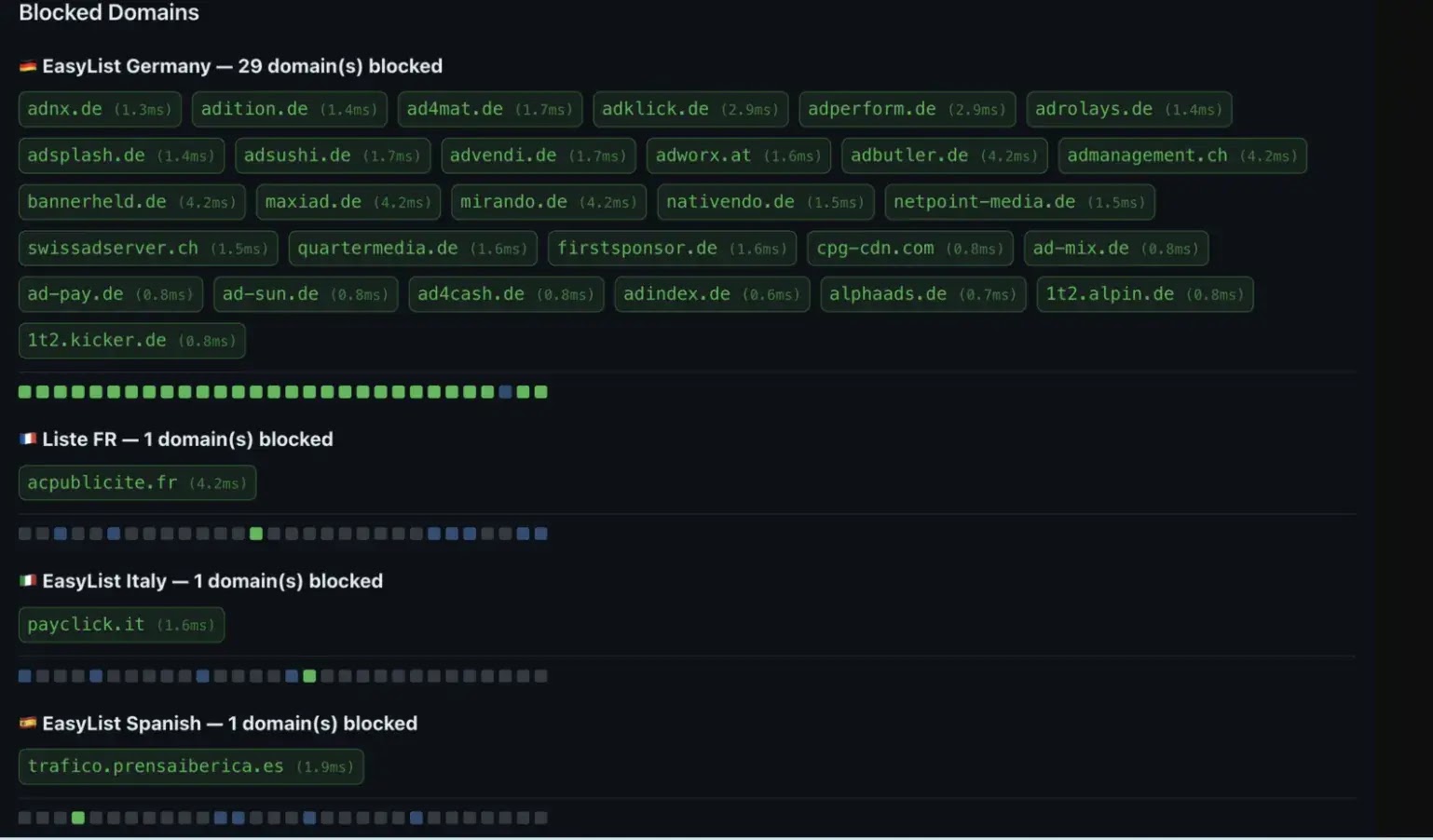Click the French flag icon
Screen dimensions: 1433x840
[x=28, y=439]
